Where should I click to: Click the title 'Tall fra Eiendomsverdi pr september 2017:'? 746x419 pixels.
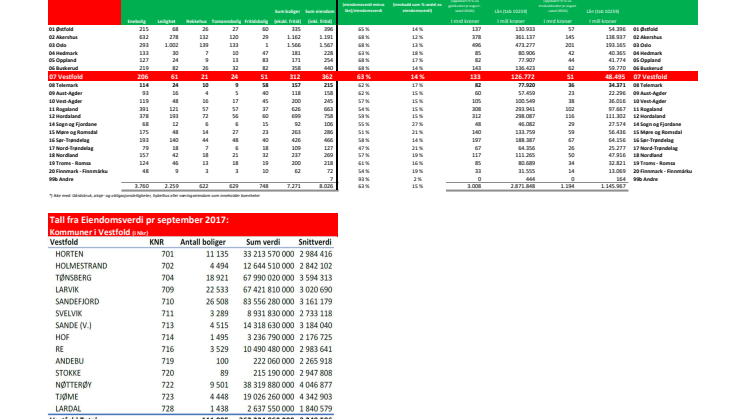(x=139, y=220)
